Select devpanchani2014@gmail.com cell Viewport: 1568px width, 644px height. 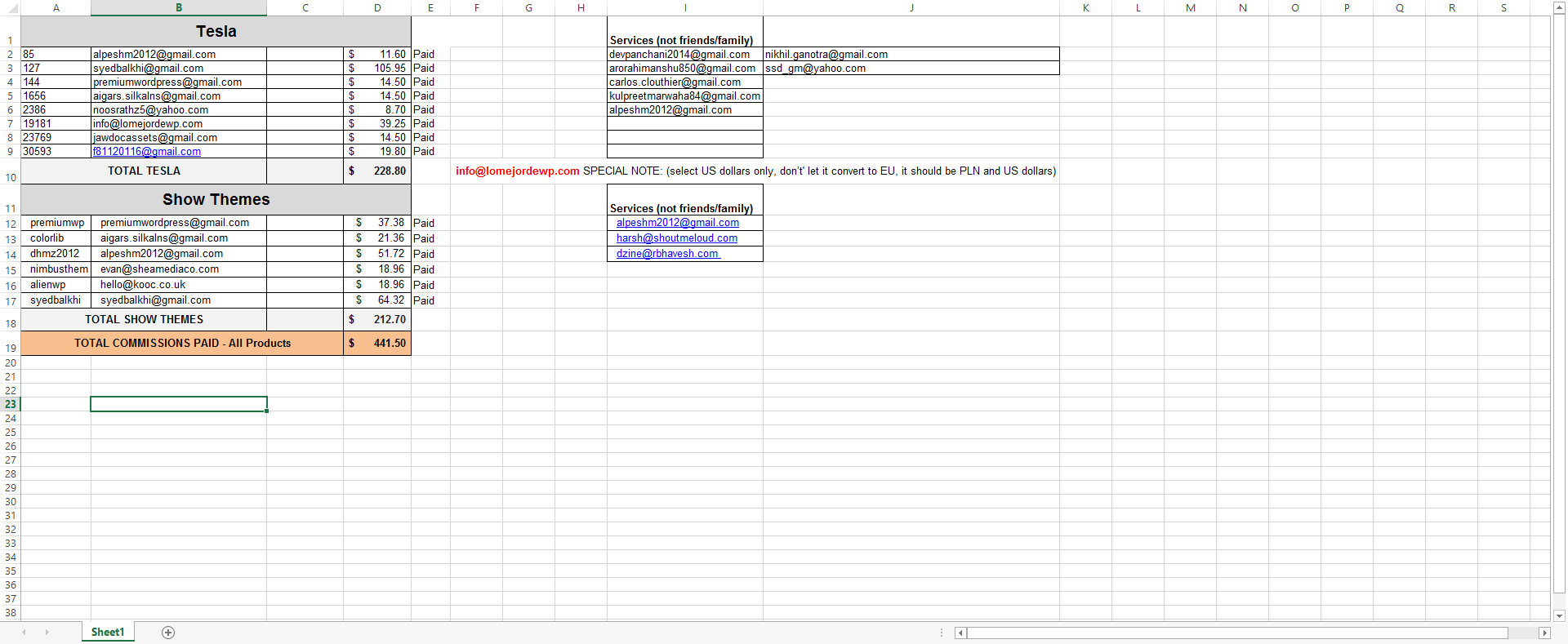point(685,55)
